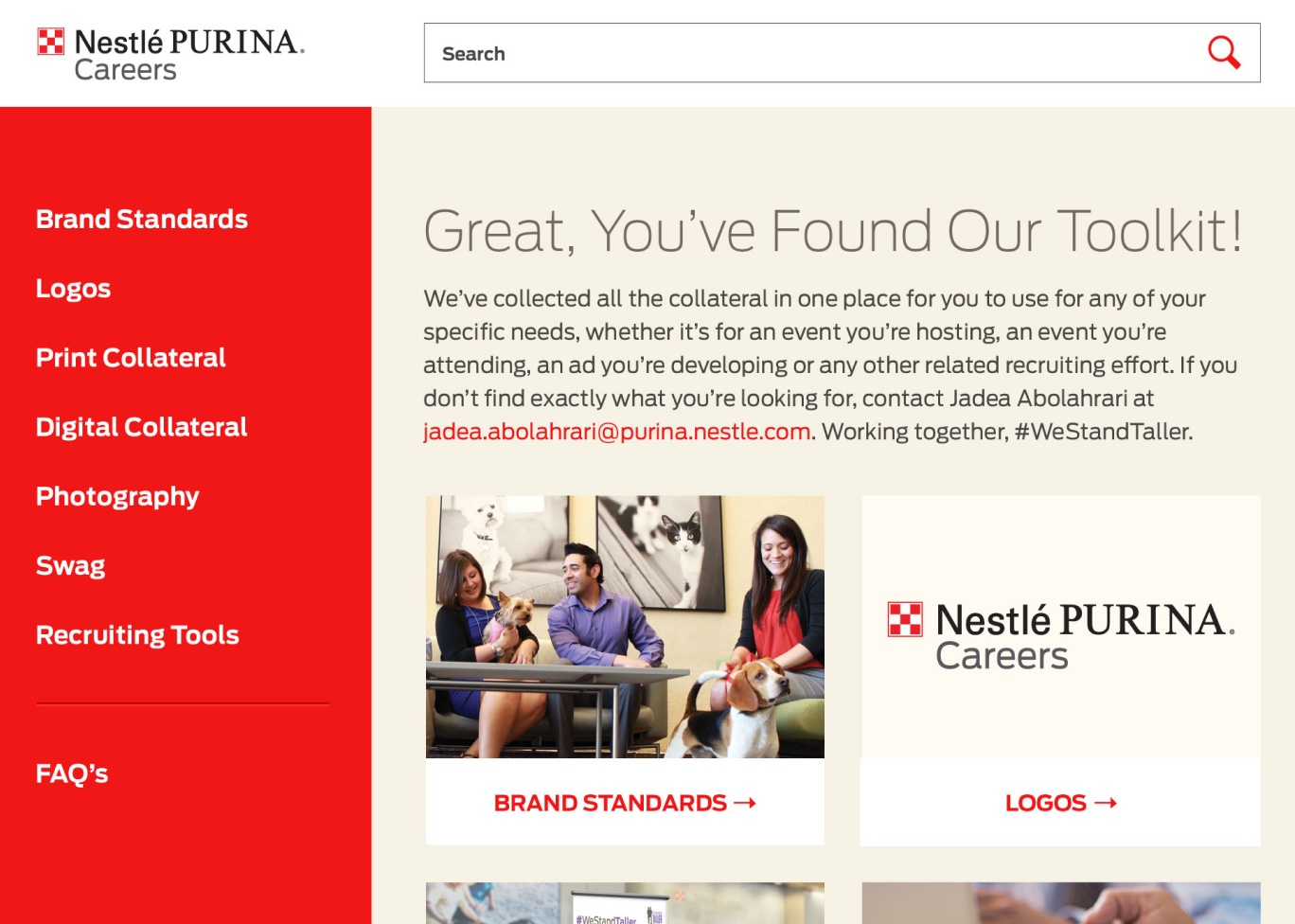Navigate to Recruiting Tools

pyautogui.click(x=137, y=635)
